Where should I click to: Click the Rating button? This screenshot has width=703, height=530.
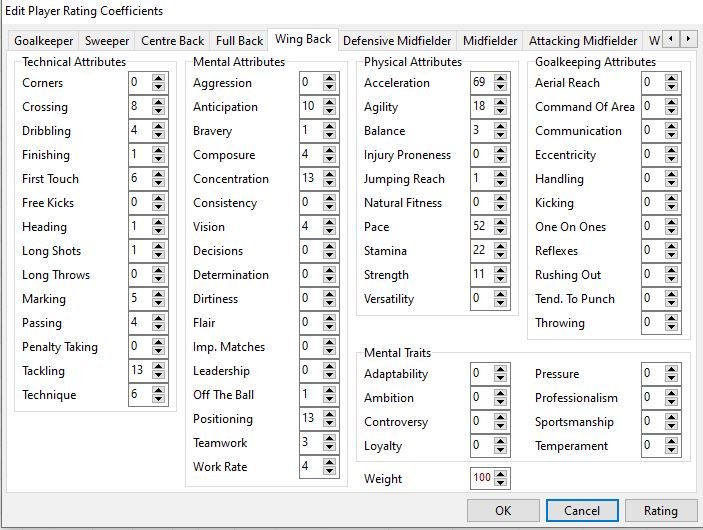coord(660,511)
